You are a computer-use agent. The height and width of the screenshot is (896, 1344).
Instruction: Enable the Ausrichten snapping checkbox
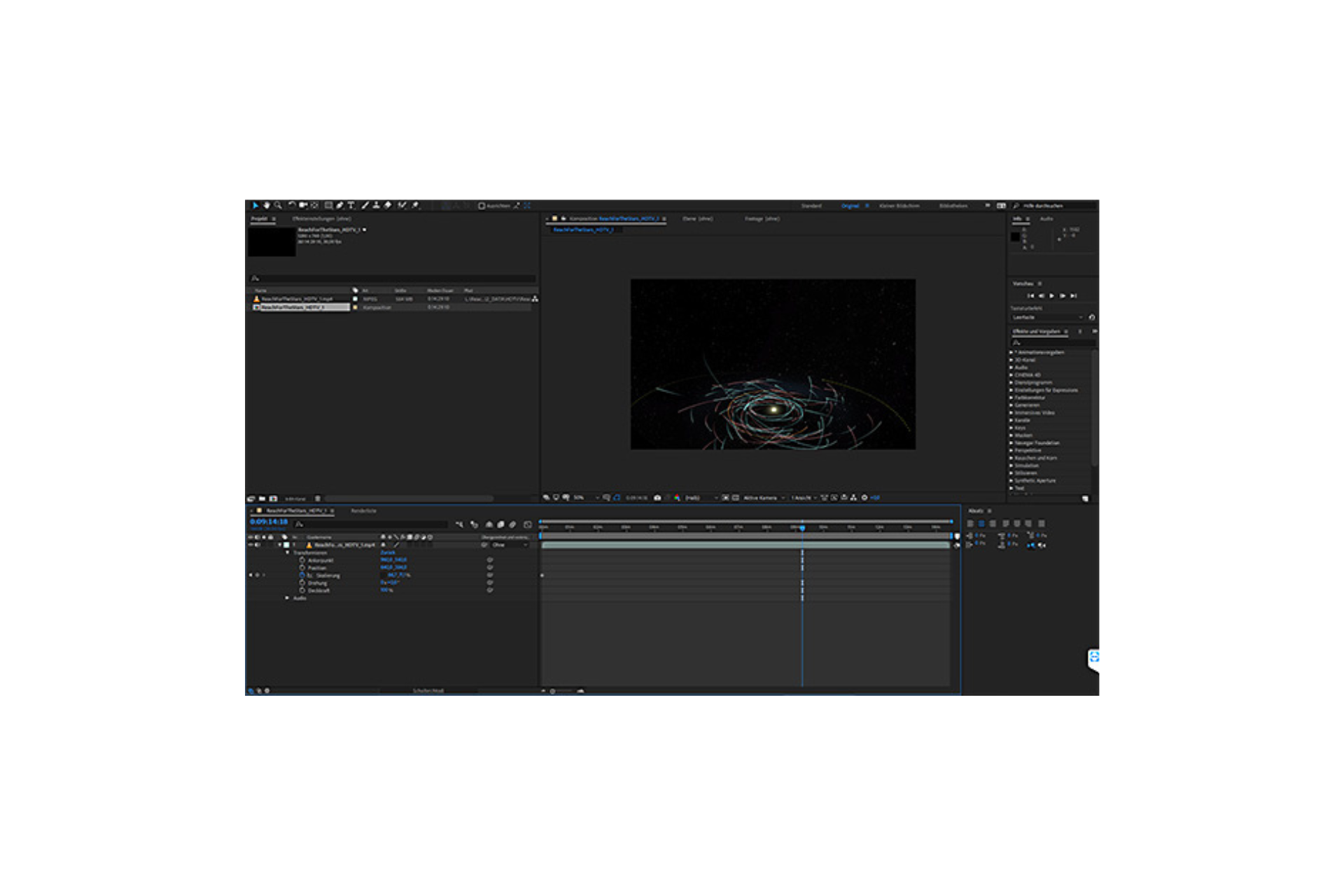point(482,206)
